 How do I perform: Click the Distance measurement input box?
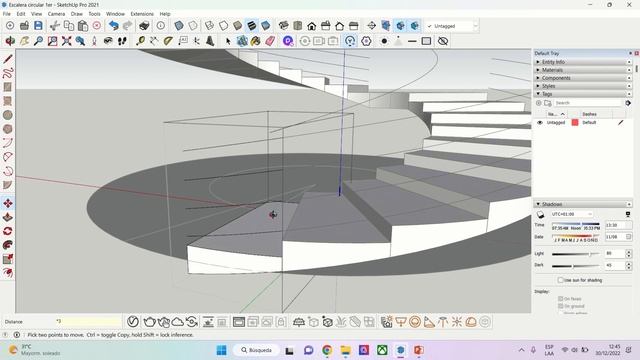coord(88,322)
